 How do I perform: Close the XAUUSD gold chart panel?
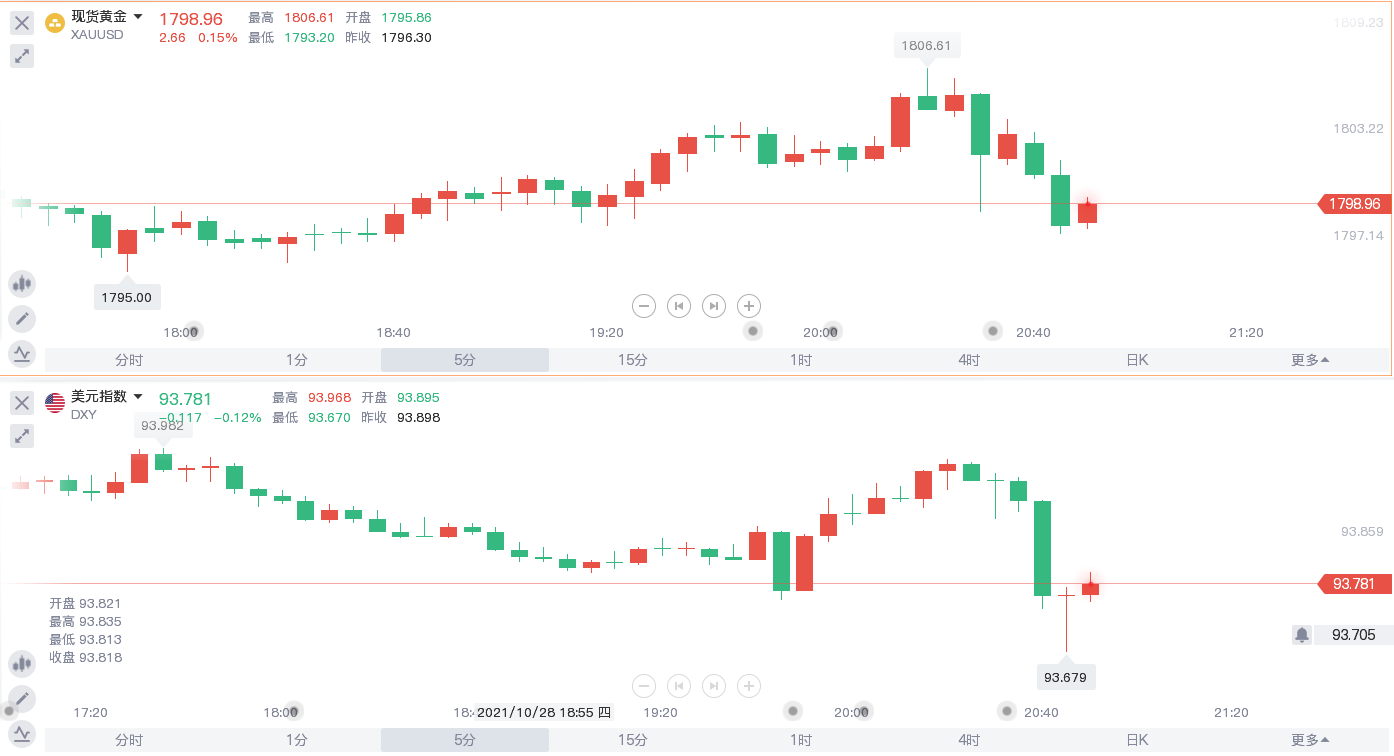(x=22, y=23)
